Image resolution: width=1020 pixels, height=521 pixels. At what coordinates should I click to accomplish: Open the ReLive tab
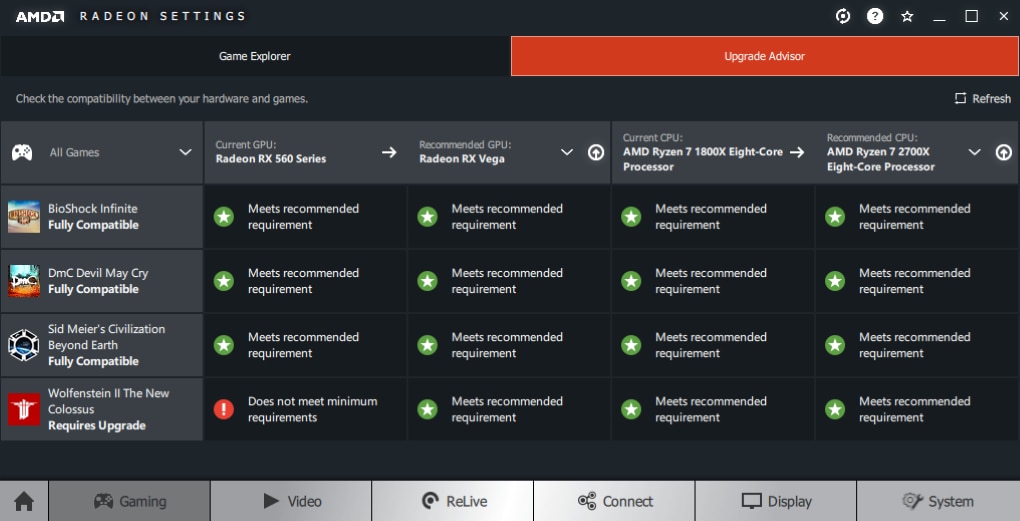(453, 501)
